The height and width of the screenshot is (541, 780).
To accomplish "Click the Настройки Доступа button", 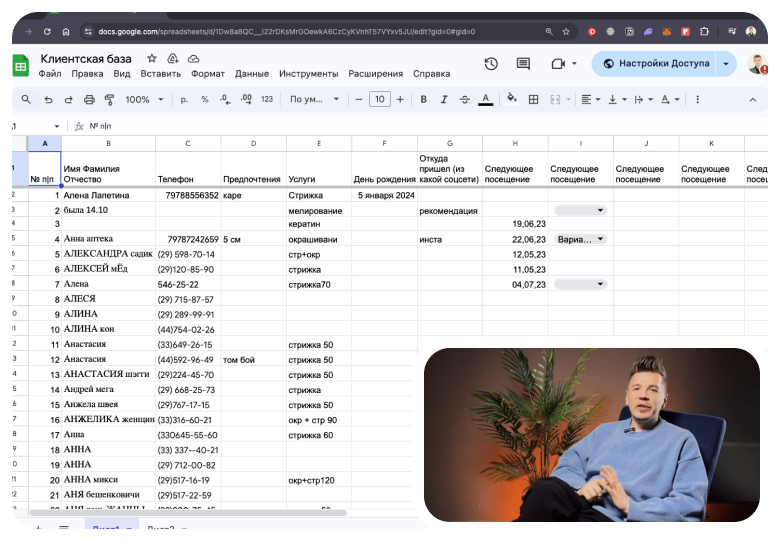I will 654,64.
